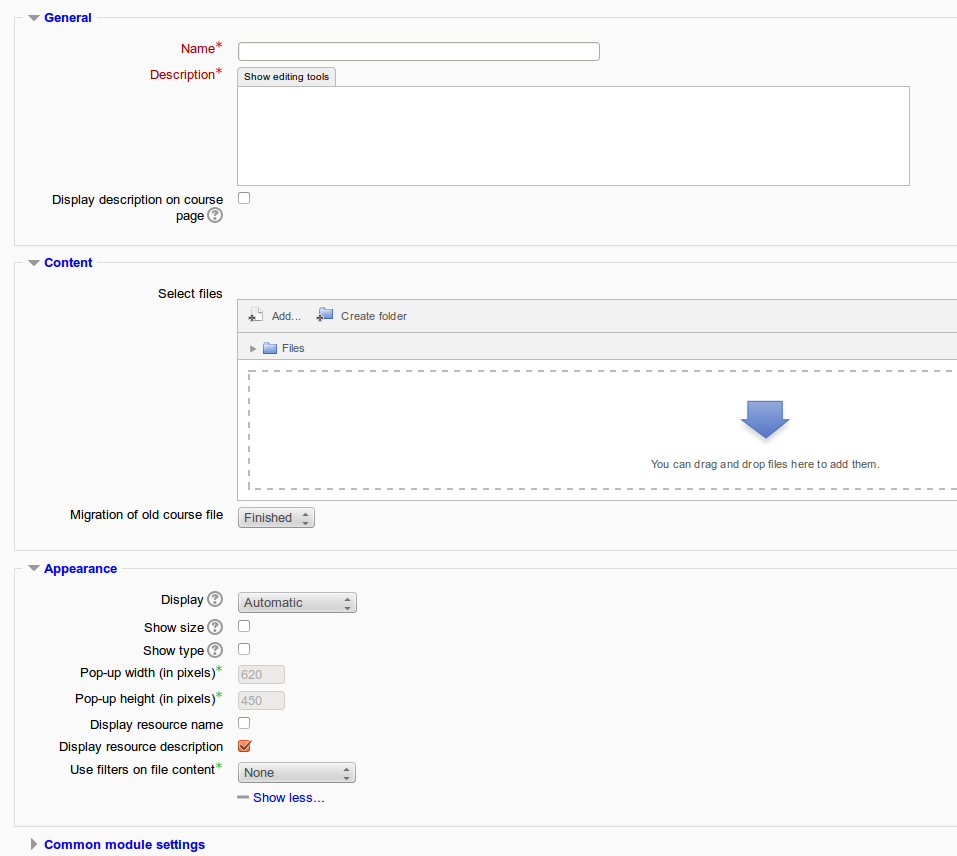Click the Files folder icon
Image resolution: width=957 pixels, height=856 pixels.
coord(270,348)
